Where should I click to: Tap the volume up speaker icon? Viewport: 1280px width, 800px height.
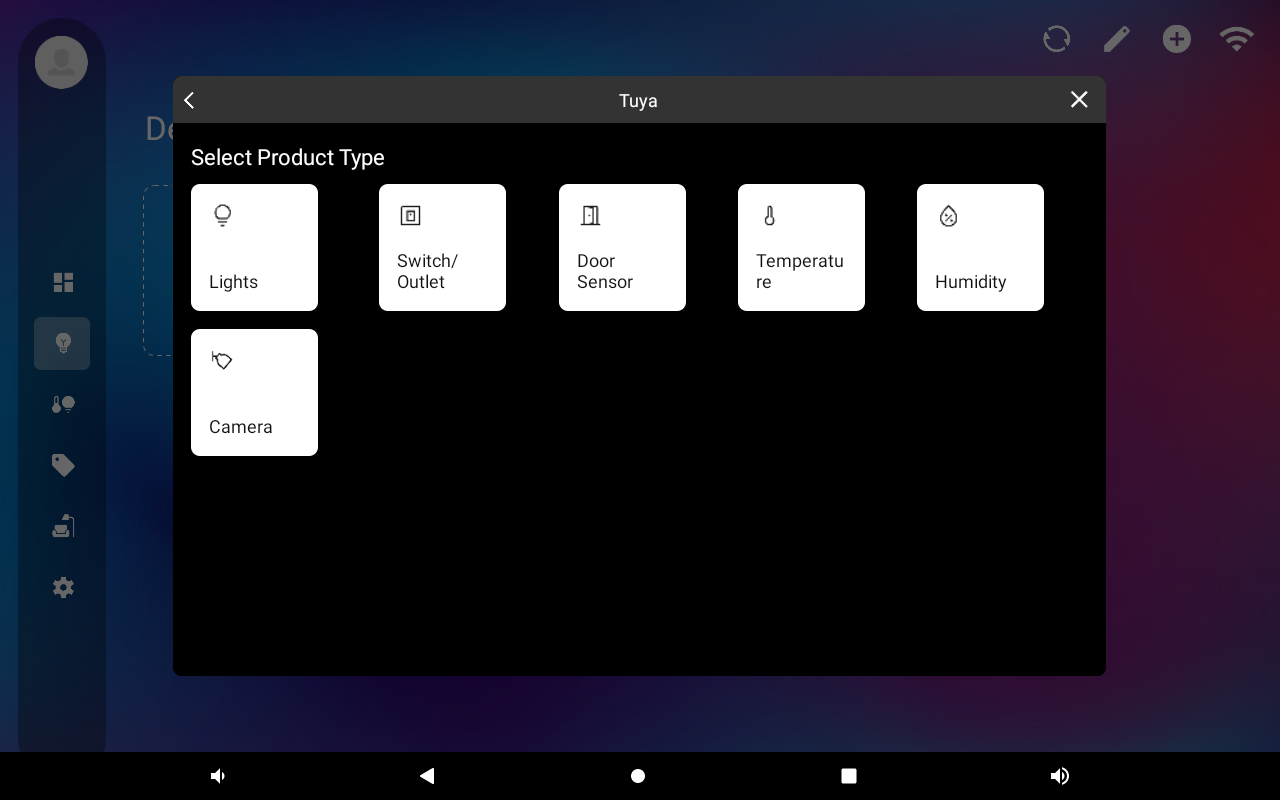pyautogui.click(x=1060, y=776)
